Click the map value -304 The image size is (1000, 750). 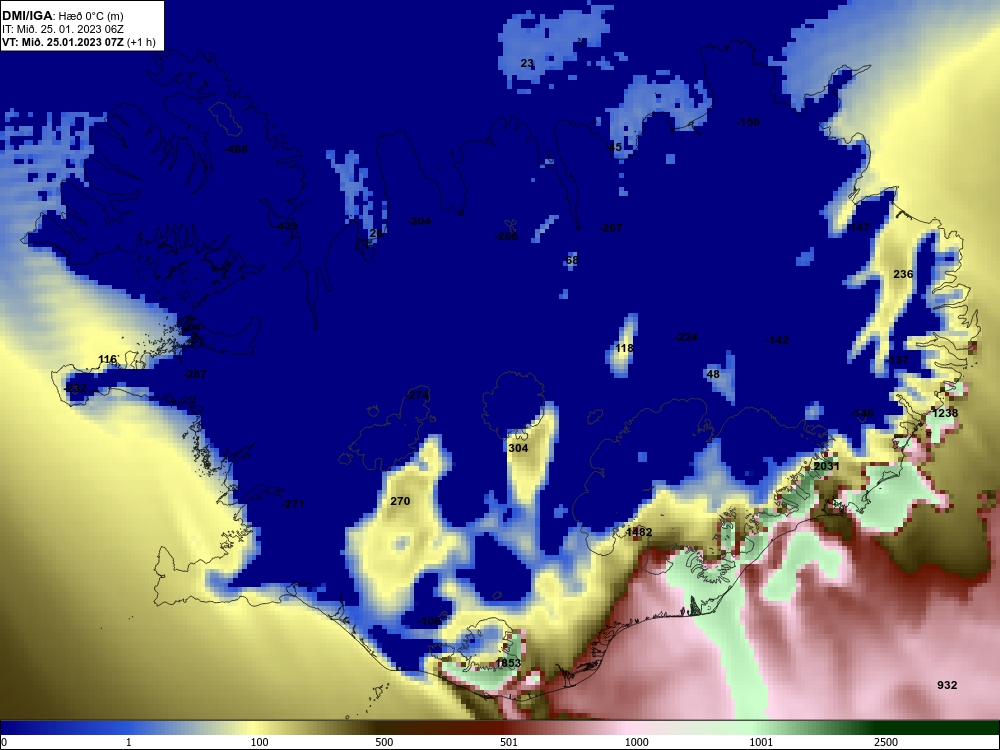coord(419,221)
